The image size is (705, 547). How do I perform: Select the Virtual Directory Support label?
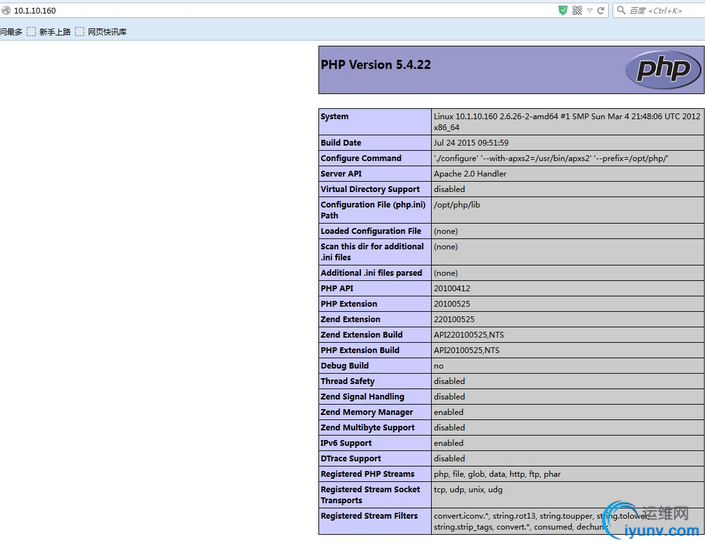(x=370, y=189)
